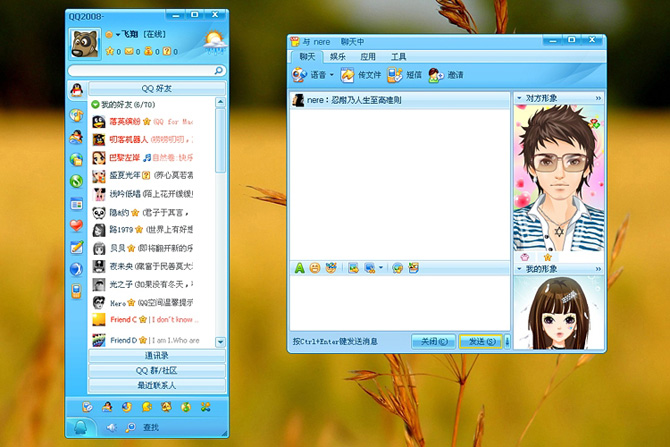Click the contact search input field

tap(142, 71)
